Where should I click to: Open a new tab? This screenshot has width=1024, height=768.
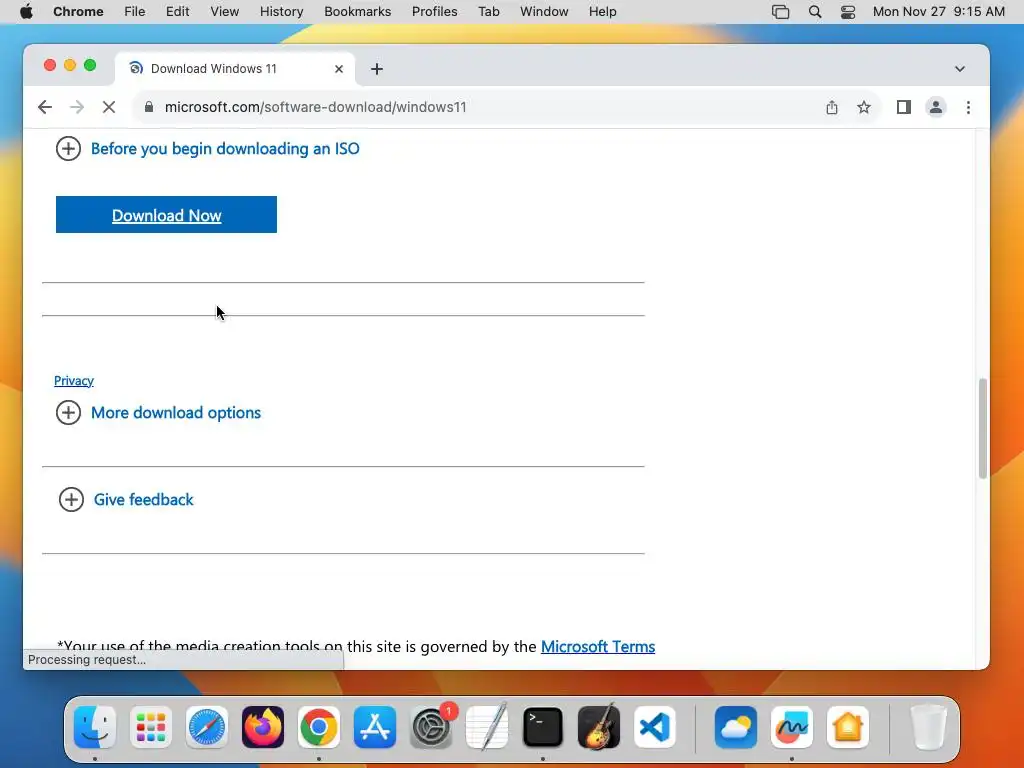coord(377,69)
